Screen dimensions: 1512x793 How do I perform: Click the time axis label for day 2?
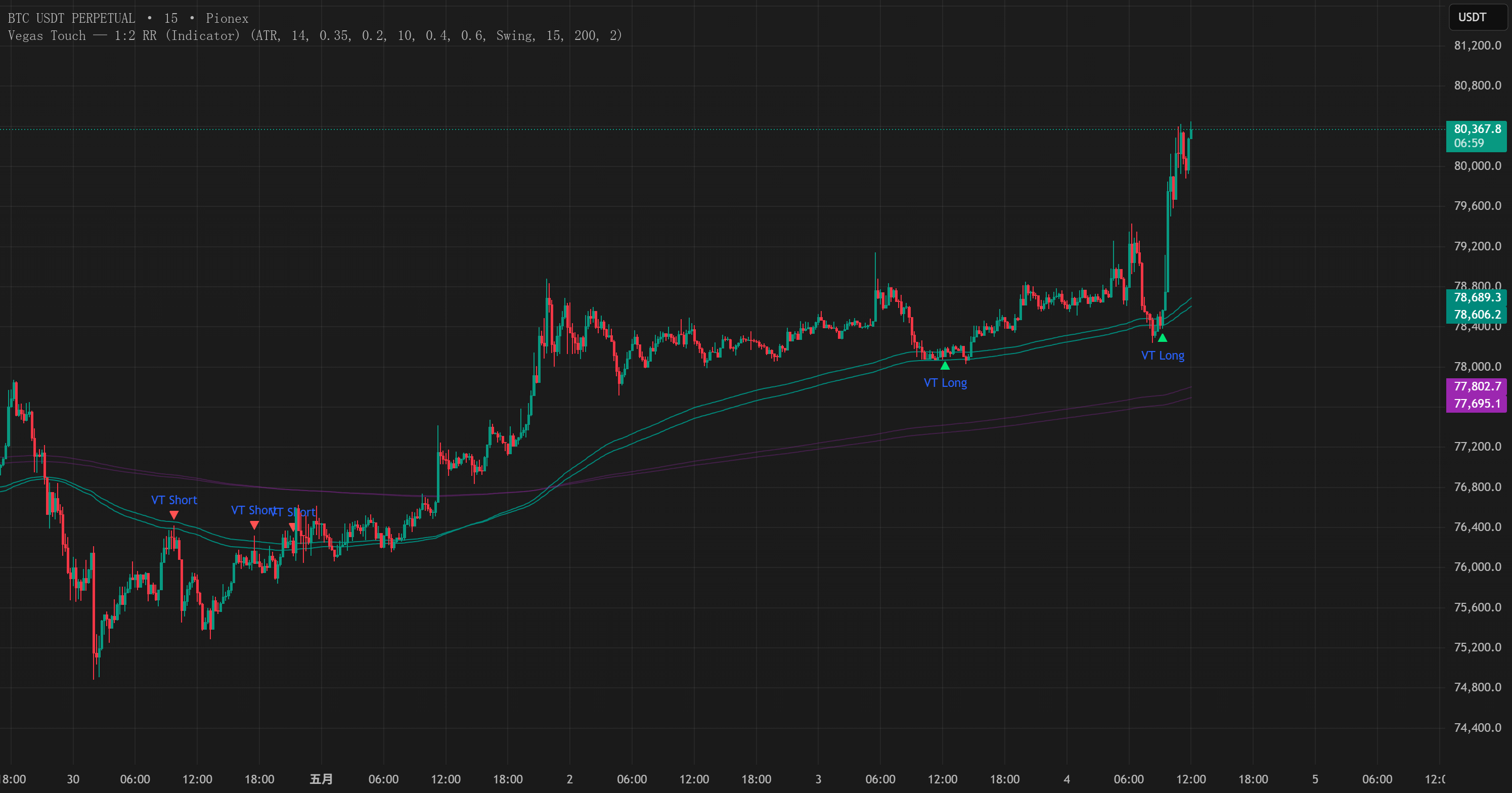click(x=569, y=779)
